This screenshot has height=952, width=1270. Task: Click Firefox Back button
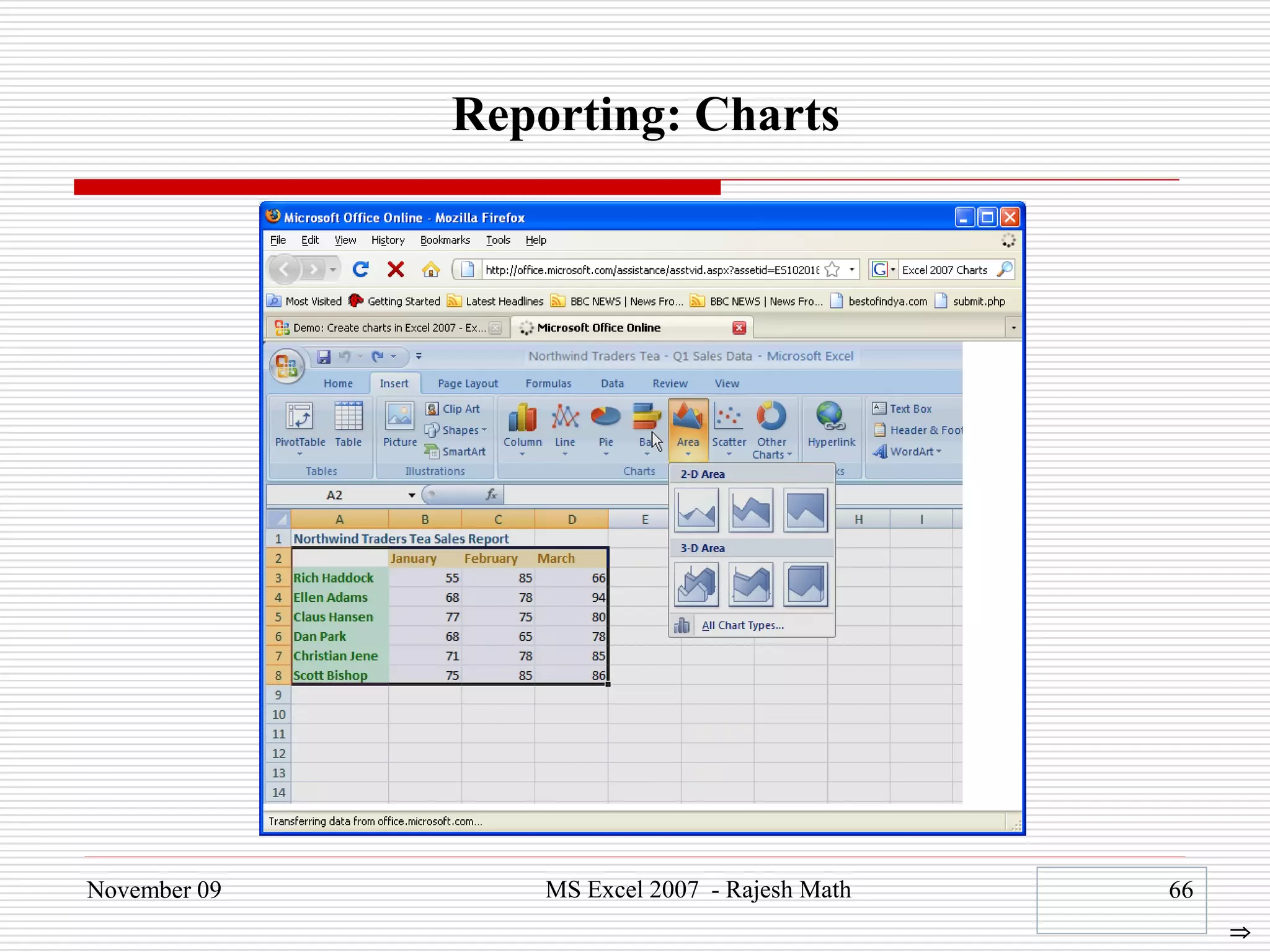pyautogui.click(x=285, y=269)
